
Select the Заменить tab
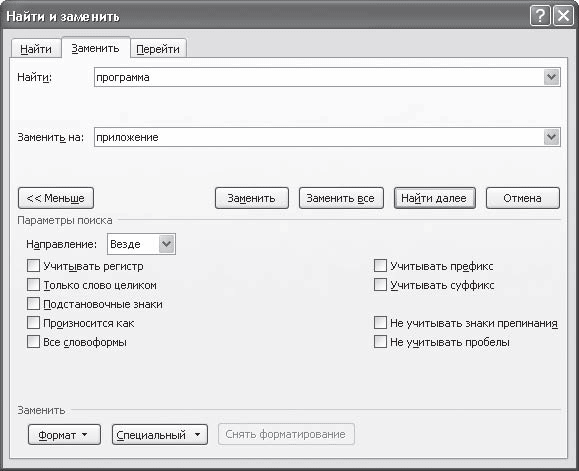click(x=95, y=48)
